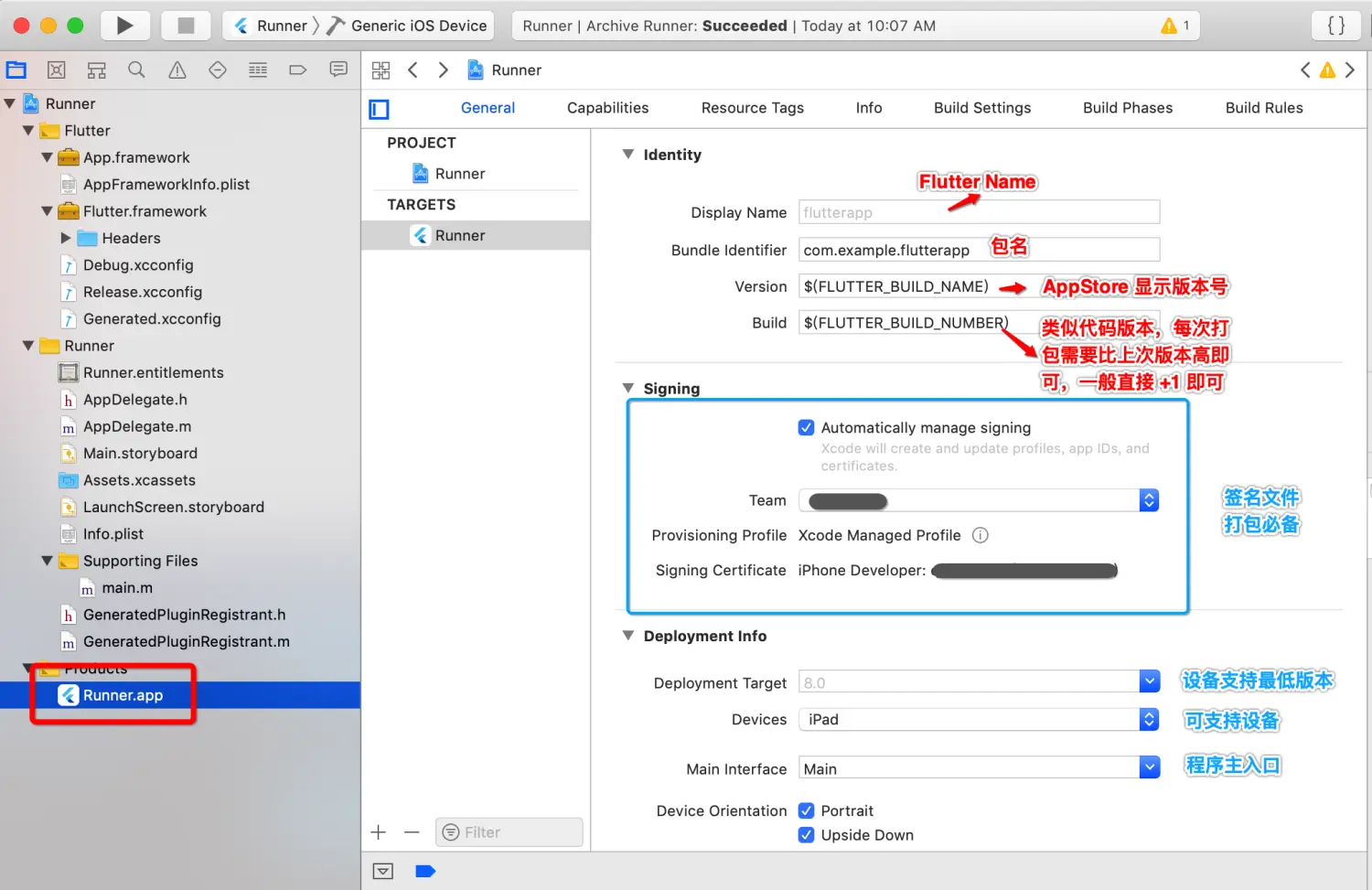Click the Stop button in toolbar
This screenshot has height=890, width=1372.
tap(186, 26)
